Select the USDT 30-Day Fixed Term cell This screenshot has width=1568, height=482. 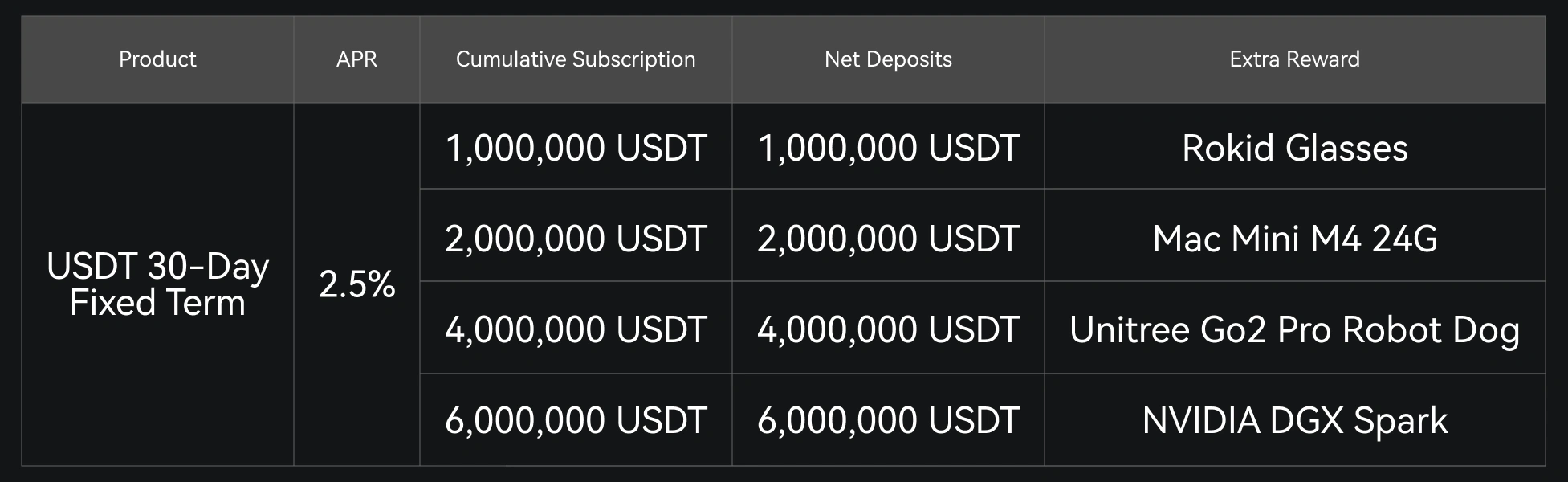coord(157,284)
